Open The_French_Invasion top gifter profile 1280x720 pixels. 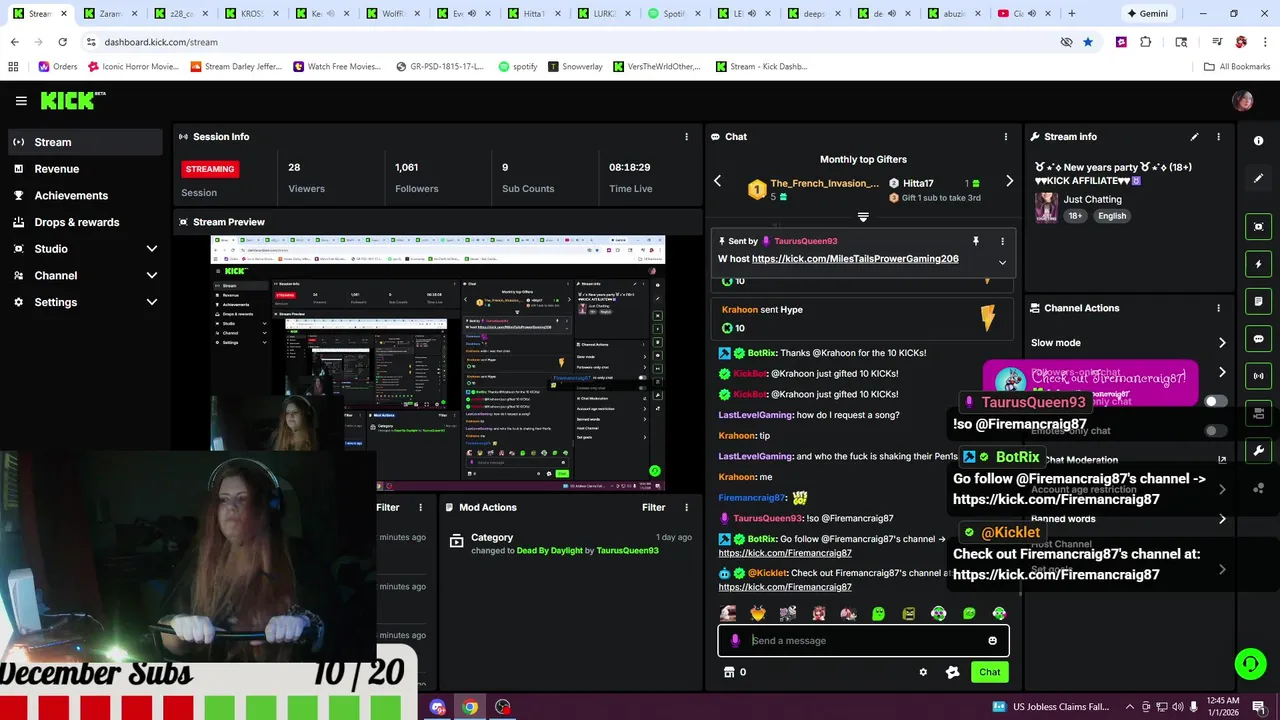point(825,184)
